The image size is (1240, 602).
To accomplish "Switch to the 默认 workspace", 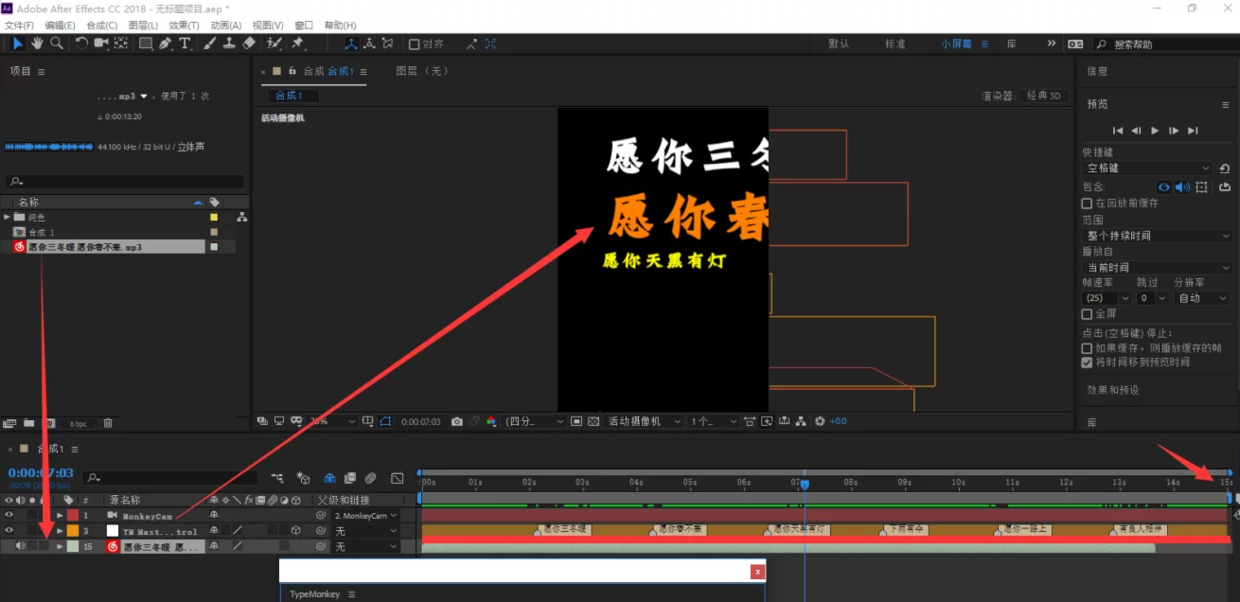I will [x=839, y=44].
